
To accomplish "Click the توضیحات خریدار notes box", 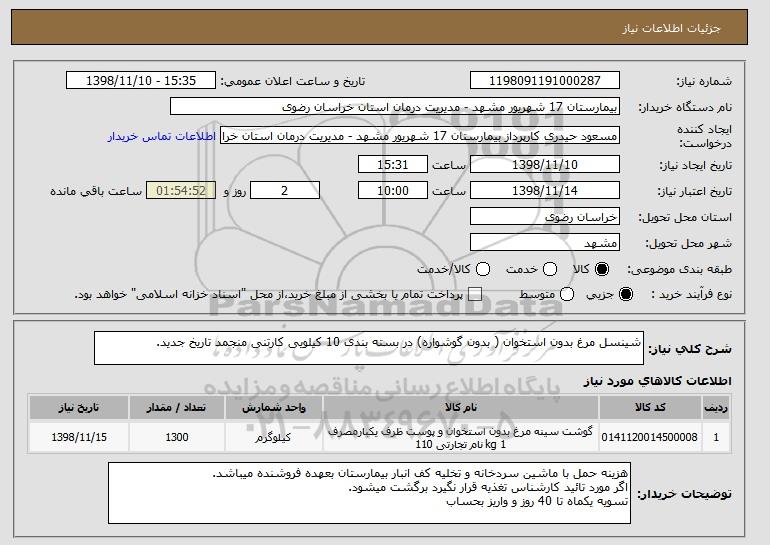I will tap(369, 493).
